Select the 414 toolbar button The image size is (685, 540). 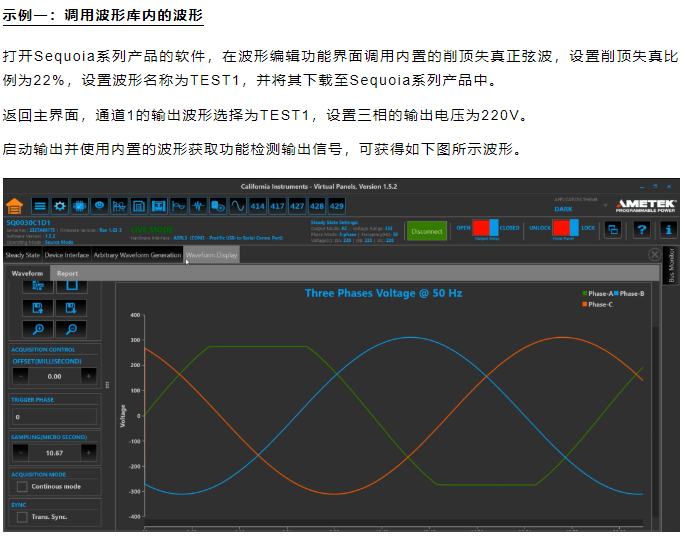pyautogui.click(x=258, y=205)
